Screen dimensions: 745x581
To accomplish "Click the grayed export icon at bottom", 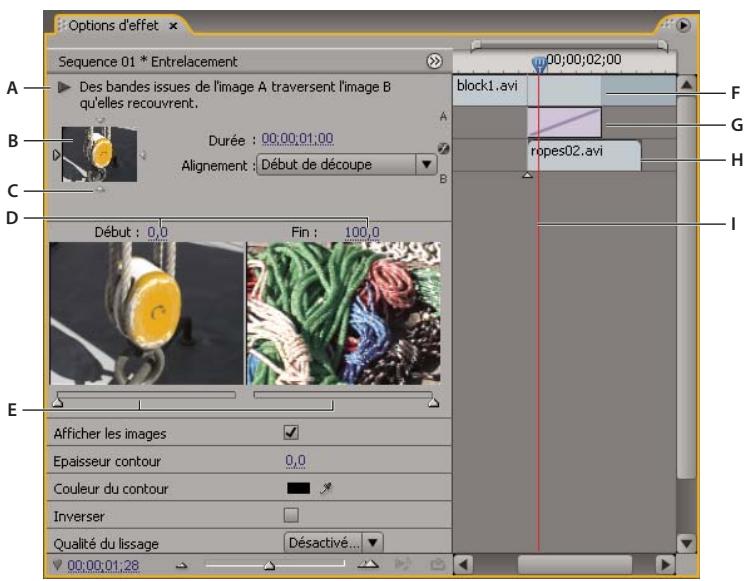I will pyautogui.click(x=437, y=564).
